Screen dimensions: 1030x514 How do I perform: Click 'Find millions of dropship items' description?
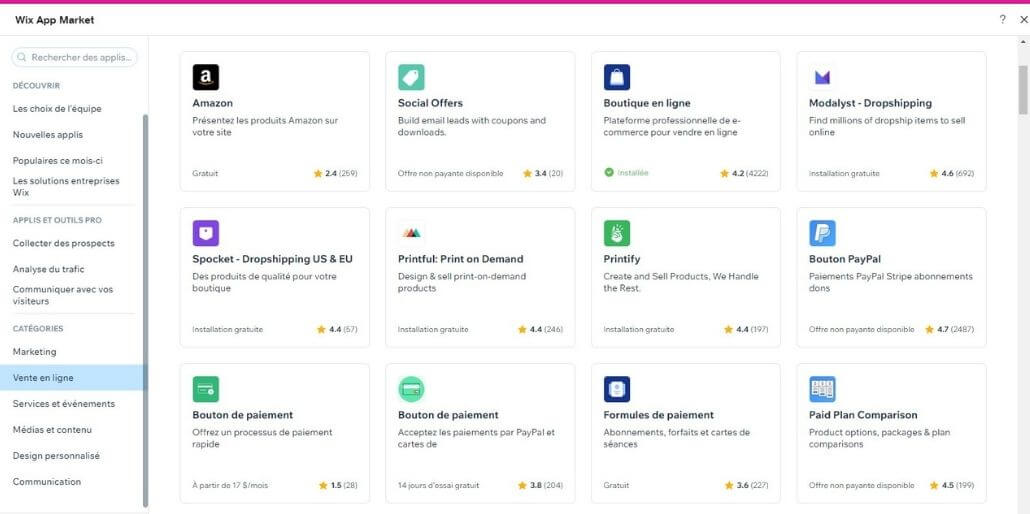click(x=887, y=127)
